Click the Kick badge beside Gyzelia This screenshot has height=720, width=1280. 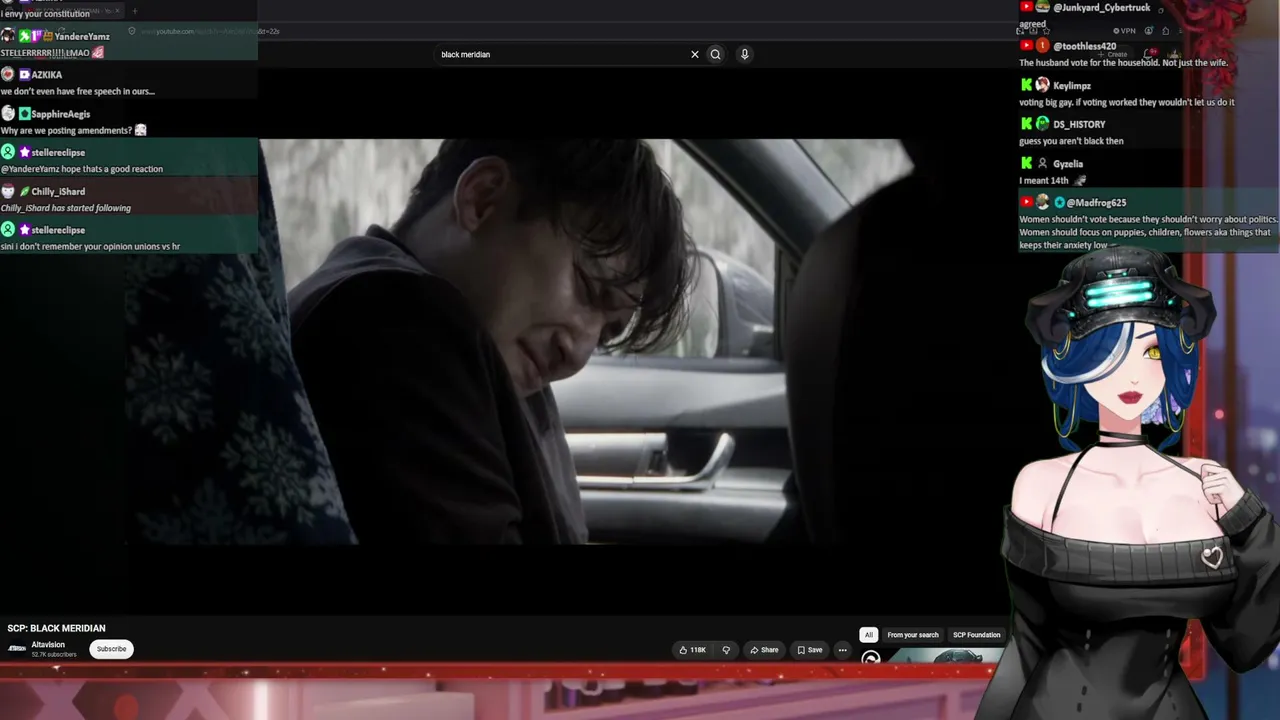[1026, 163]
